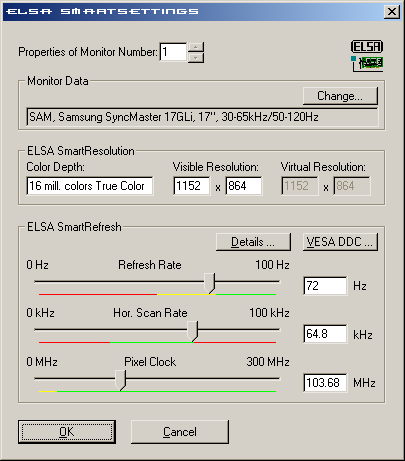The image size is (405, 461).
Task: Click the "Virtual Resolution:" label
Action: 323,167
